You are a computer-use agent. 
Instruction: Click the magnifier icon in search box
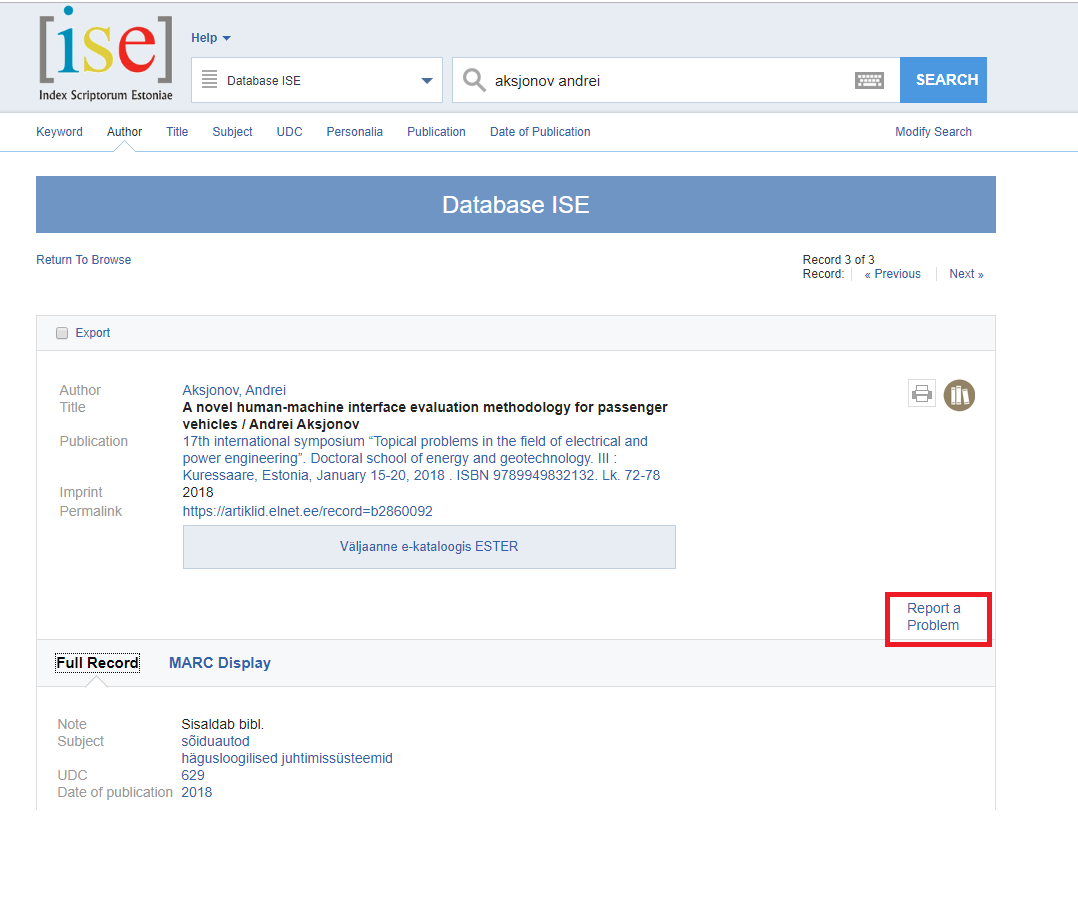click(x=474, y=80)
